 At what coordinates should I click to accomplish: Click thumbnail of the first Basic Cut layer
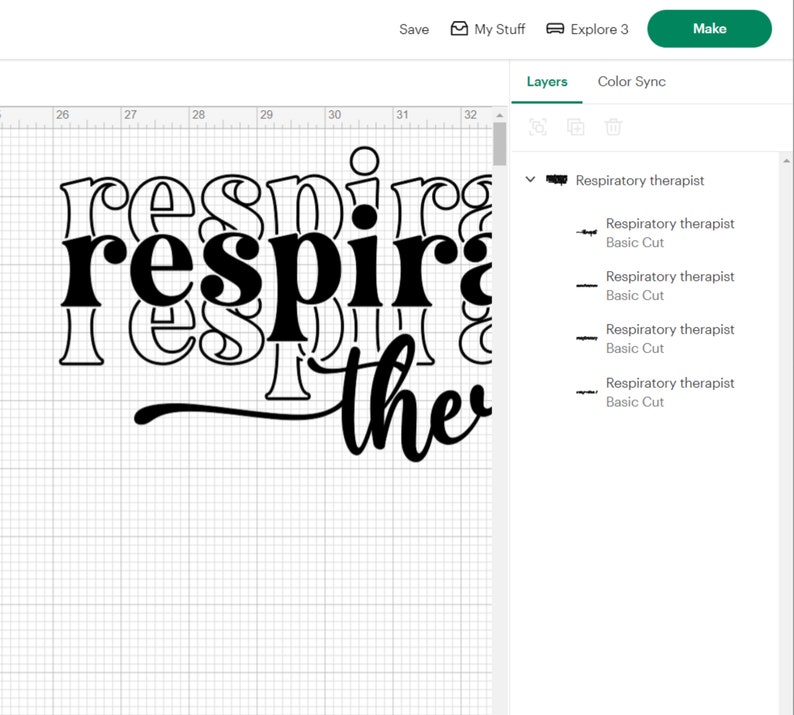click(587, 232)
